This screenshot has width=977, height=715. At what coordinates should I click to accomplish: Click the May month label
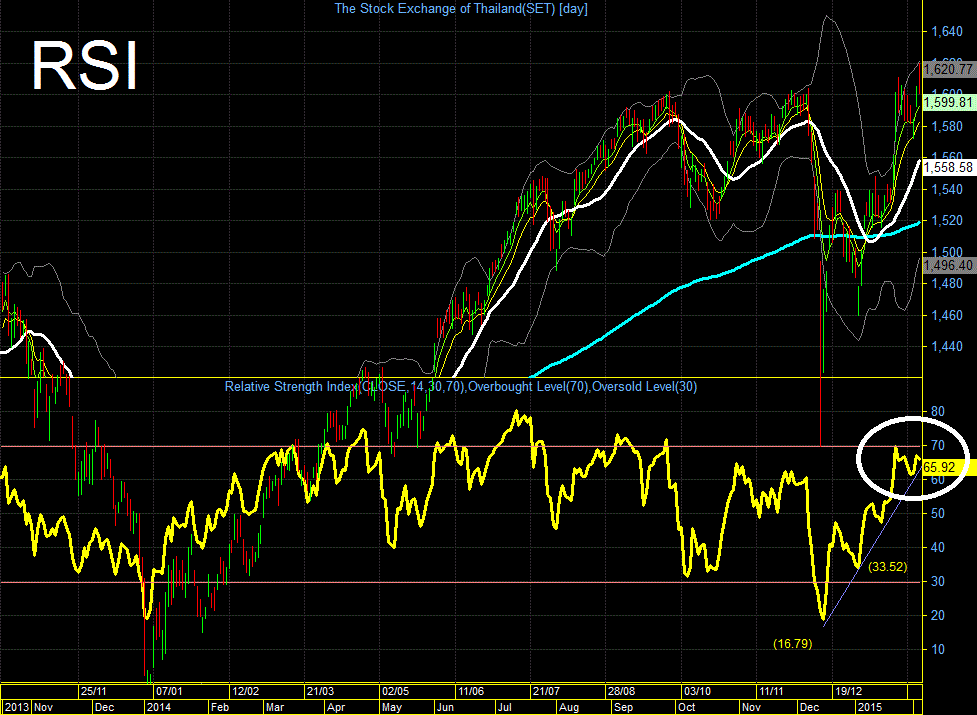[x=392, y=708]
